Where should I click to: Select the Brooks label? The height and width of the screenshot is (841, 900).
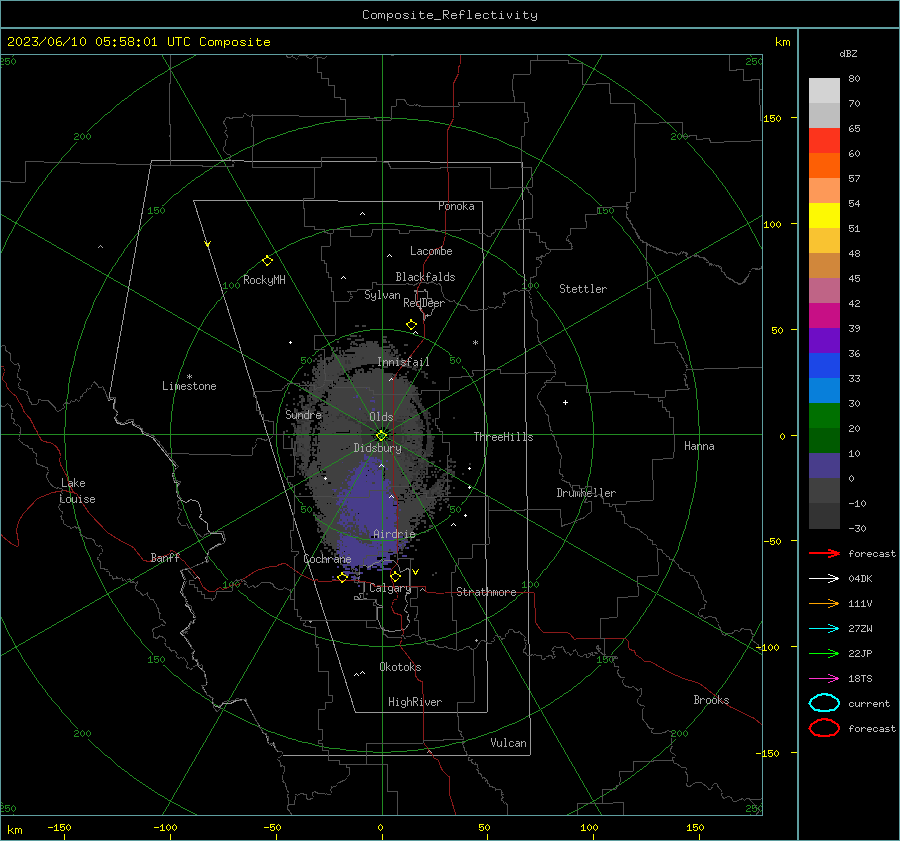pos(711,700)
